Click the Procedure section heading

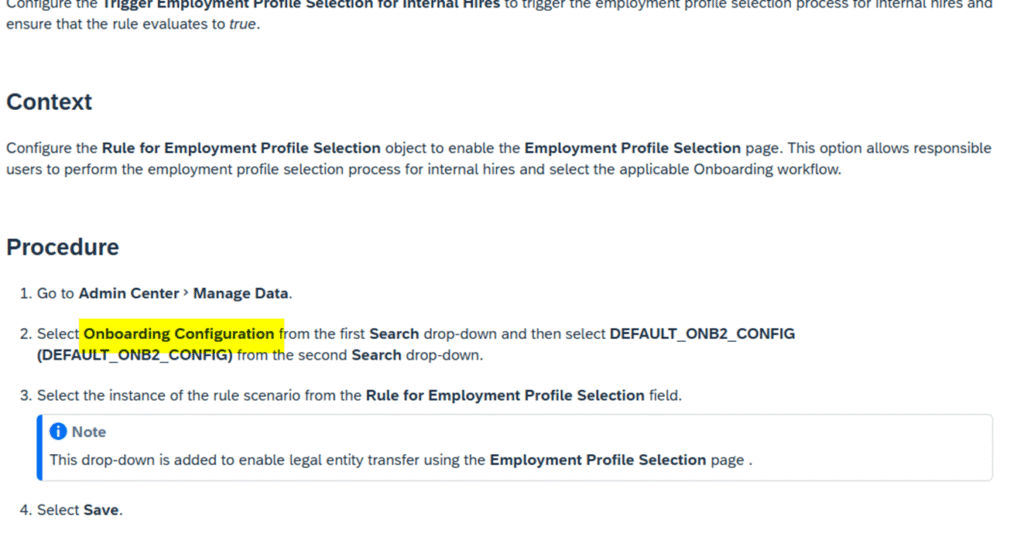(62, 247)
